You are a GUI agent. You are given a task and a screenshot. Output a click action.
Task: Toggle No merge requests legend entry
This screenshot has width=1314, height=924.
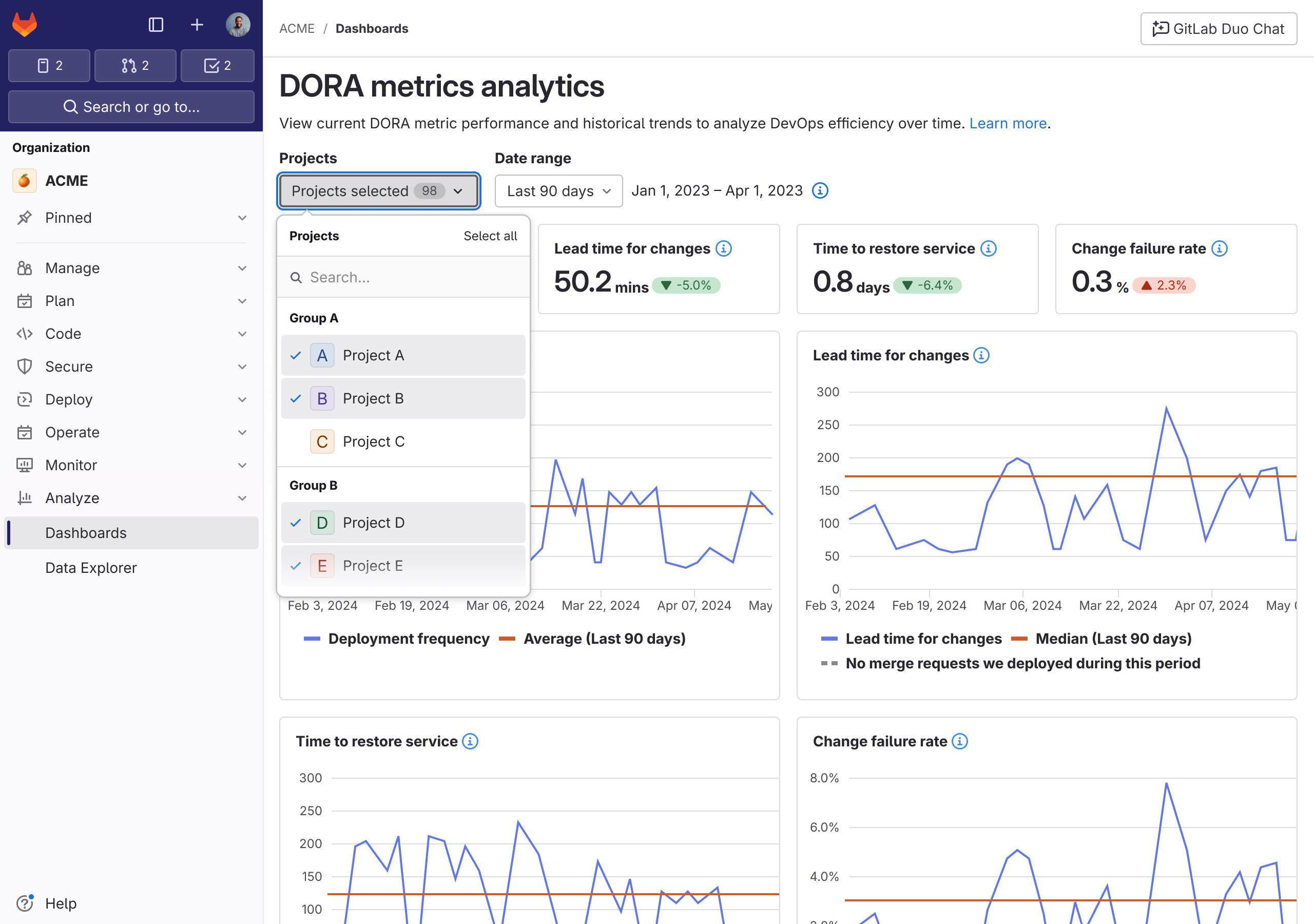1010,664
